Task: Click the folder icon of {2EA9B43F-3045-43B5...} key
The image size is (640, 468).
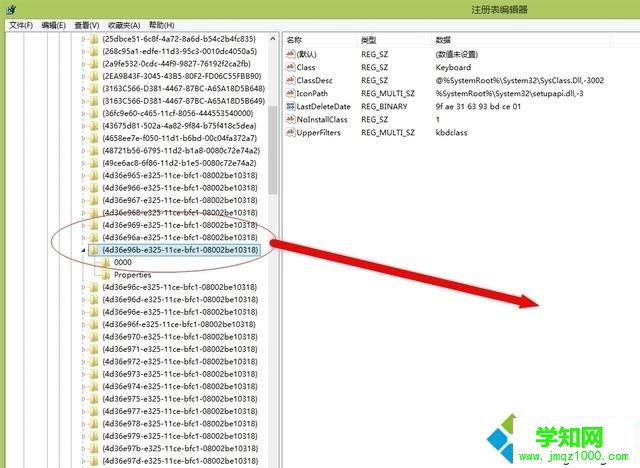Action: pyautogui.click(x=94, y=76)
